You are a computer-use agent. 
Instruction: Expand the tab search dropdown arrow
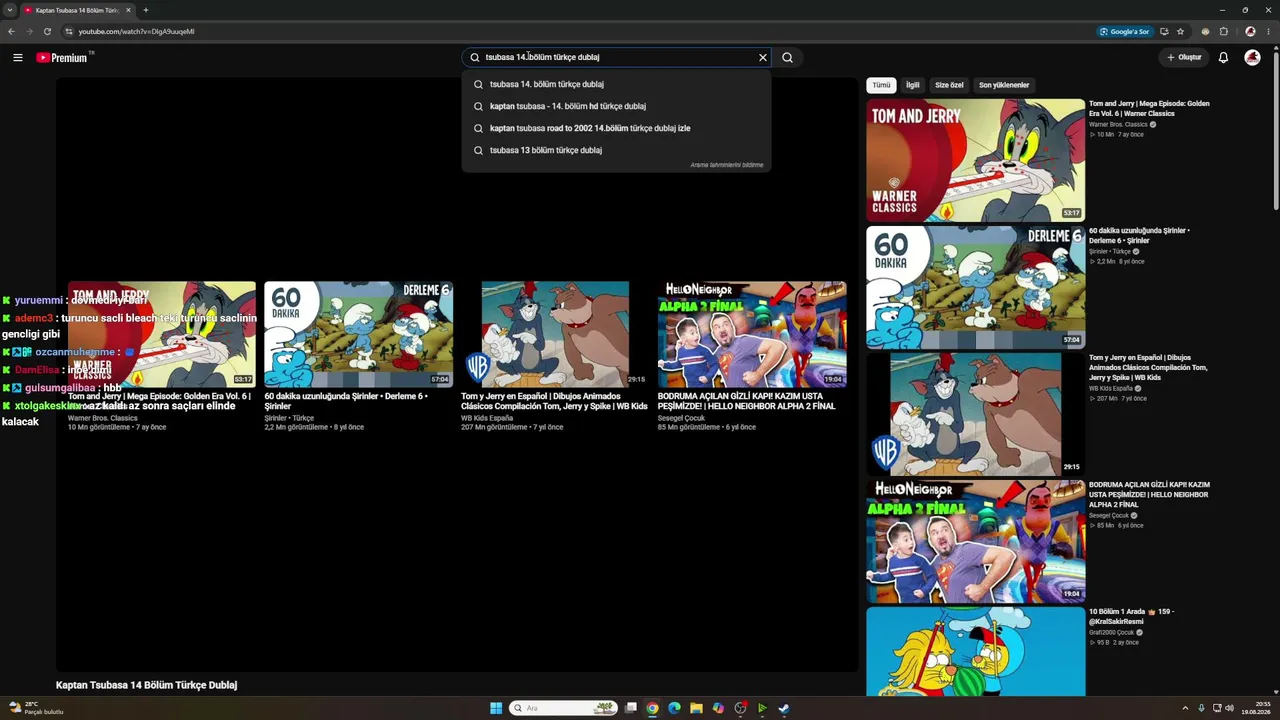coord(9,10)
